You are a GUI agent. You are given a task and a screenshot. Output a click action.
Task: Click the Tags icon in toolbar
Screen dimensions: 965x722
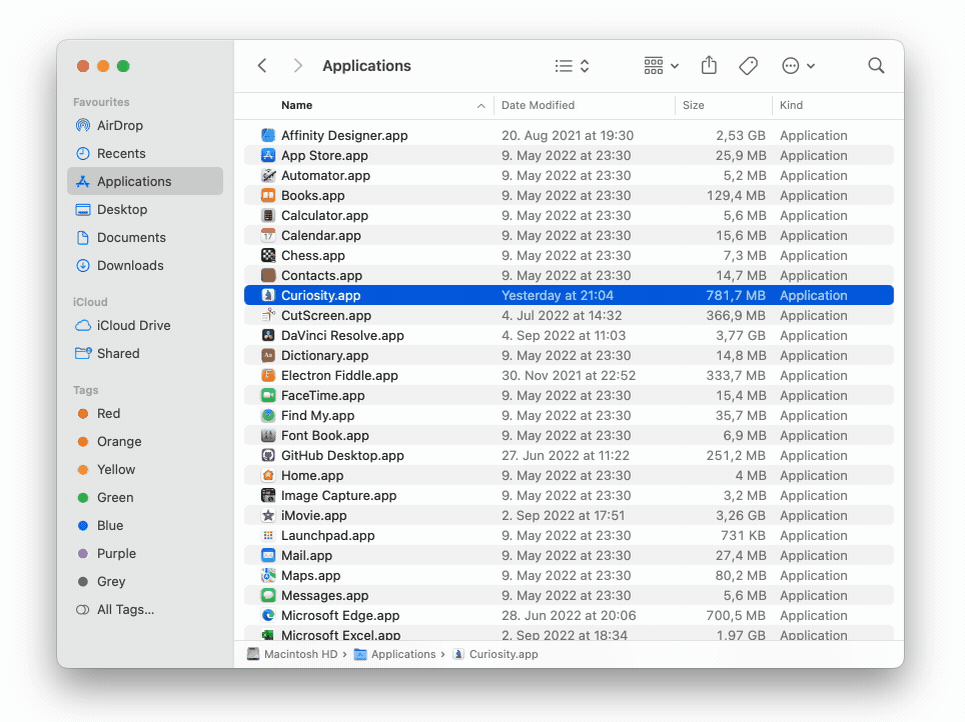[748, 66]
